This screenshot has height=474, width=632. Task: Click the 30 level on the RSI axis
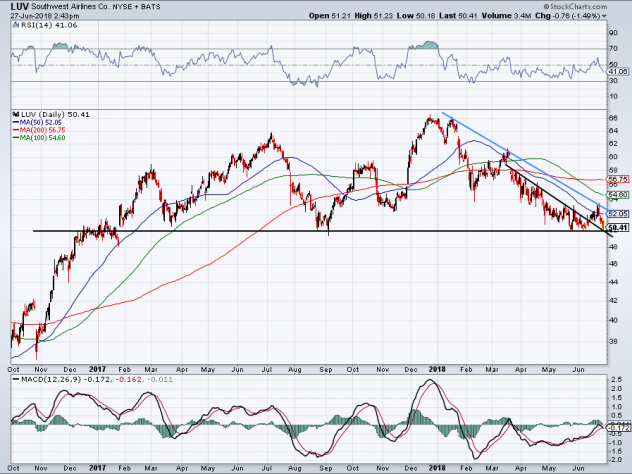pyautogui.click(x=613, y=81)
